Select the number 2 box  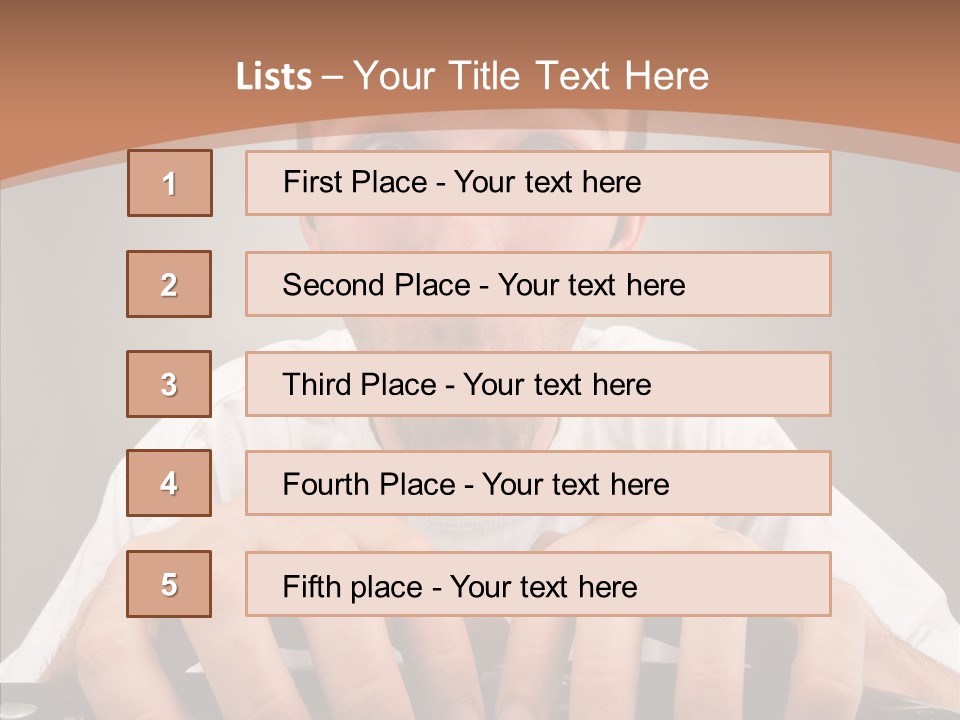pos(169,284)
